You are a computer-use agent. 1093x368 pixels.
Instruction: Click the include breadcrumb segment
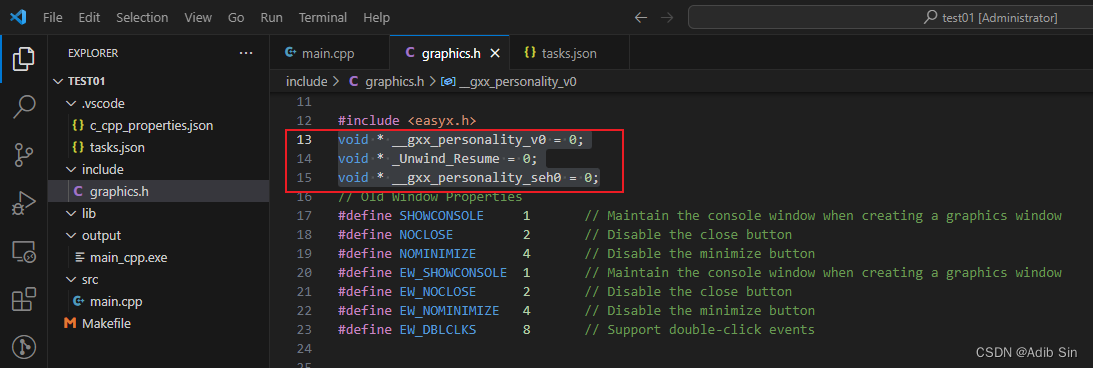(x=306, y=82)
